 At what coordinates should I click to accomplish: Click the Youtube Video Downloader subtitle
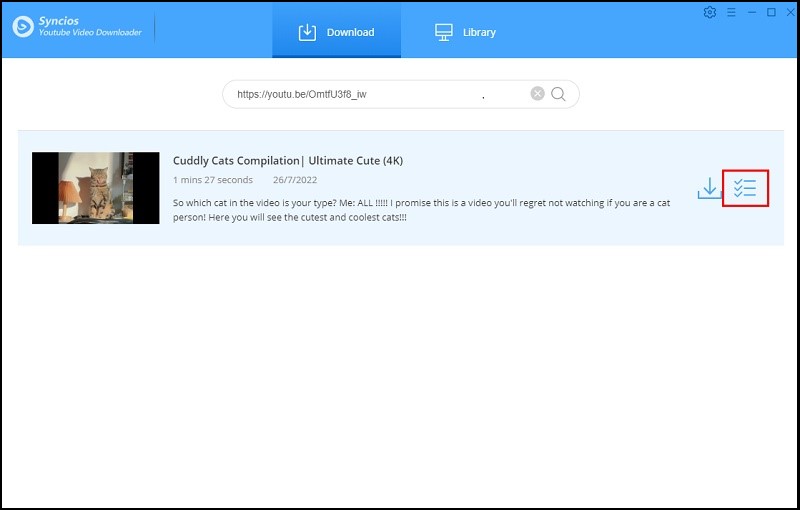point(90,32)
